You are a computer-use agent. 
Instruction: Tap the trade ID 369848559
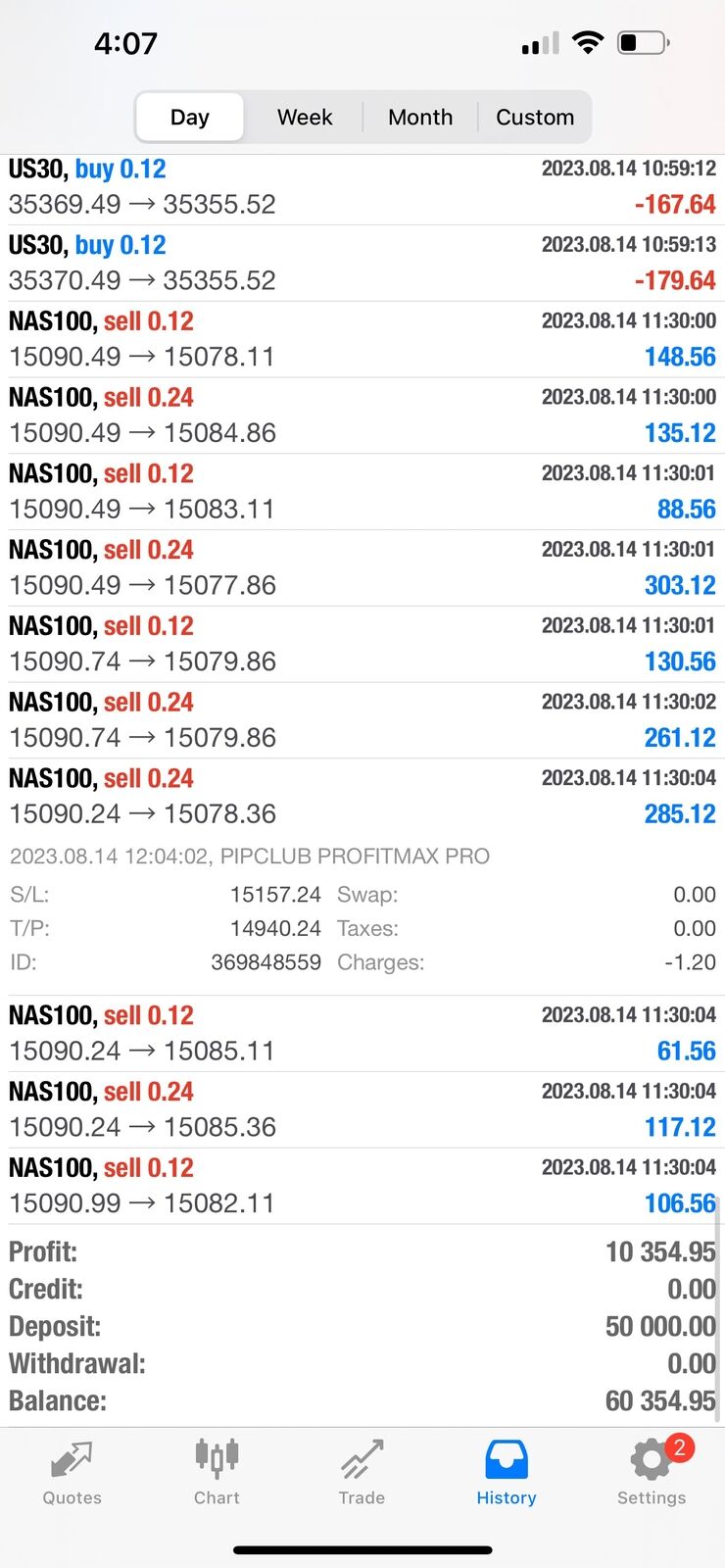[x=266, y=963]
